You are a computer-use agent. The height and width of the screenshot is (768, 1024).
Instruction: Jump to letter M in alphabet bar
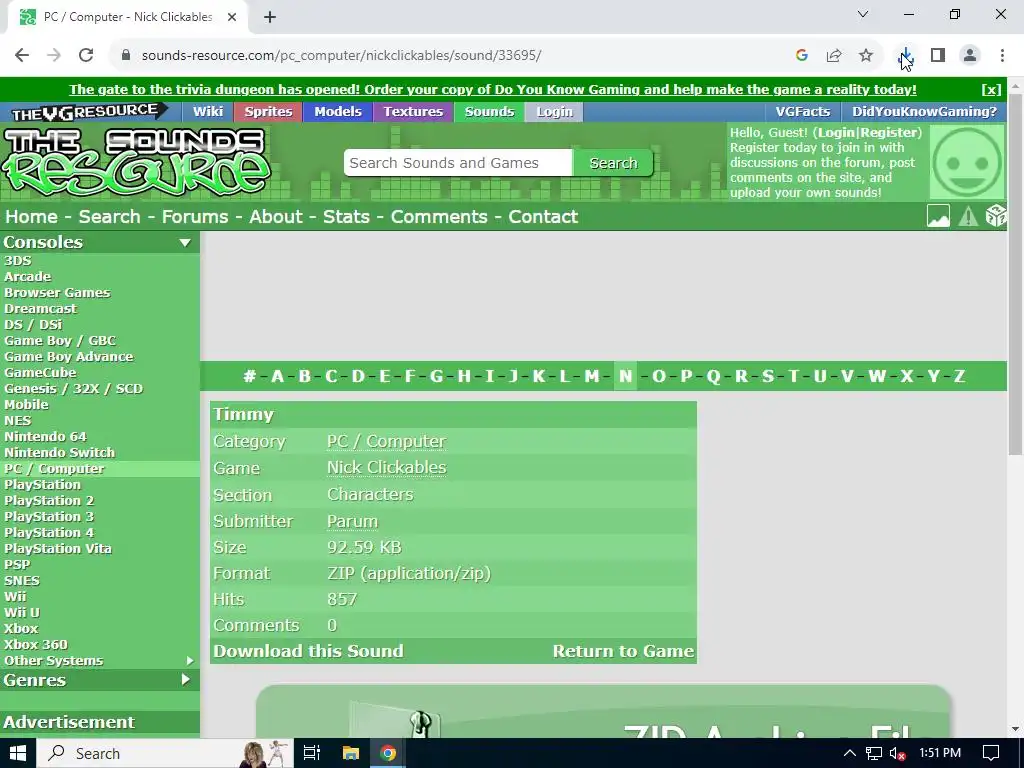[x=592, y=376]
